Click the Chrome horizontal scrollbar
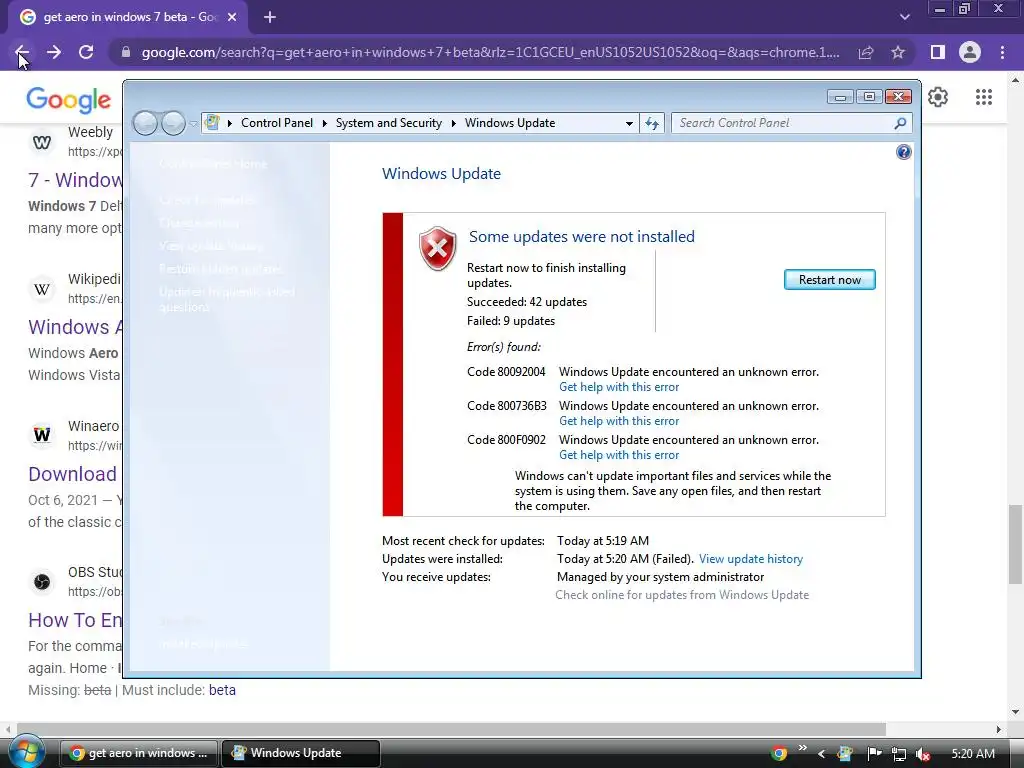 (451, 729)
